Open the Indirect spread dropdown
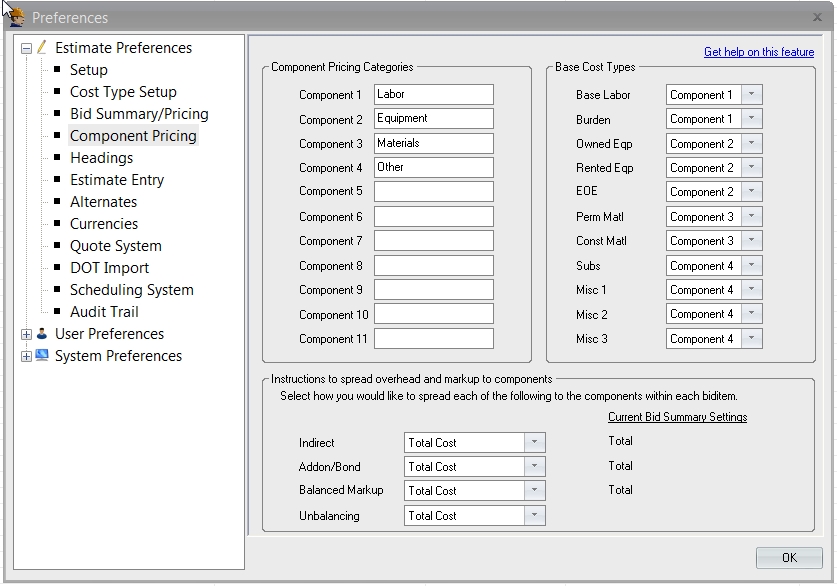Image resolution: width=837 pixels, height=586 pixels. click(536, 441)
